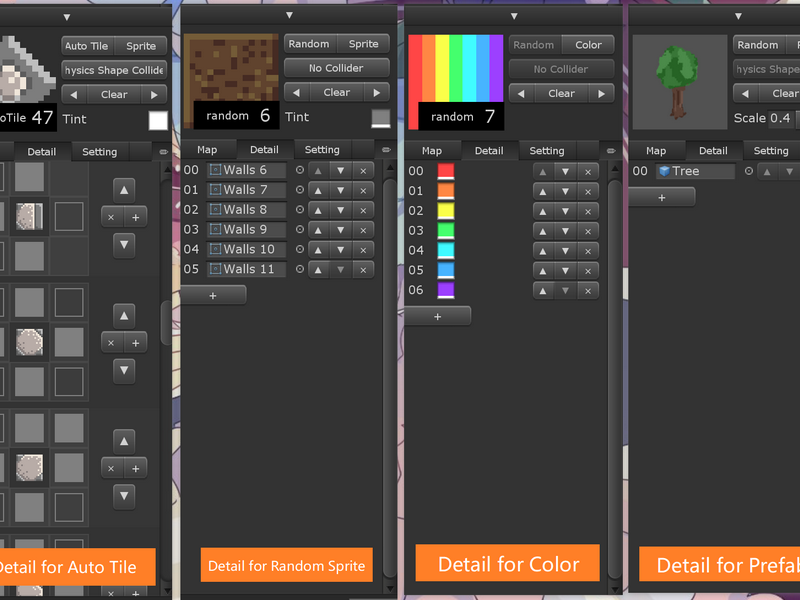The height and width of the screenshot is (600, 800).
Task: Move color row 05 up
Action: [x=543, y=271]
